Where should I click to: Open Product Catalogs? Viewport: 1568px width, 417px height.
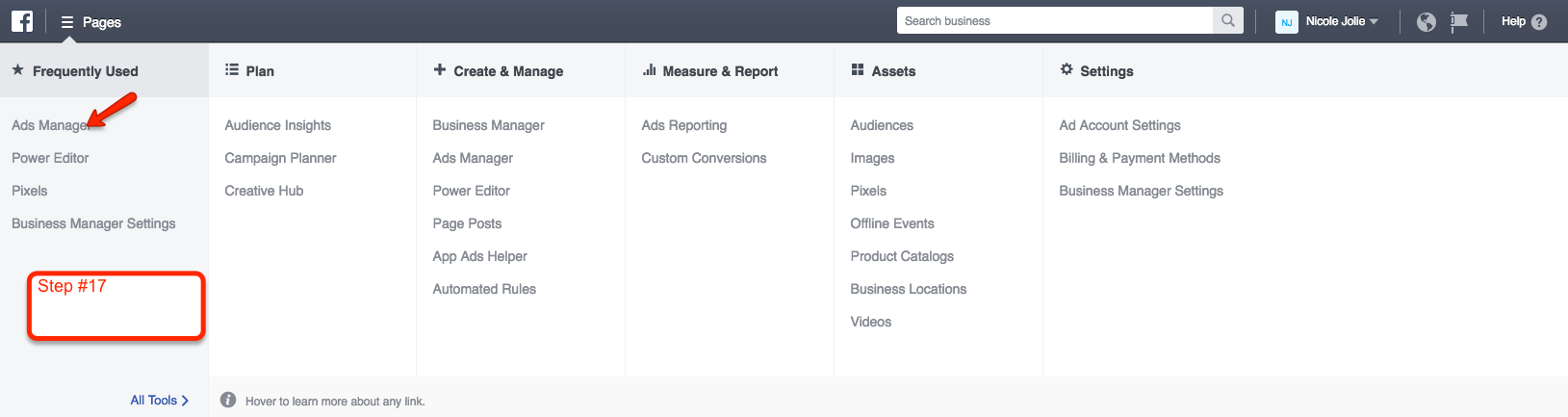[902, 256]
